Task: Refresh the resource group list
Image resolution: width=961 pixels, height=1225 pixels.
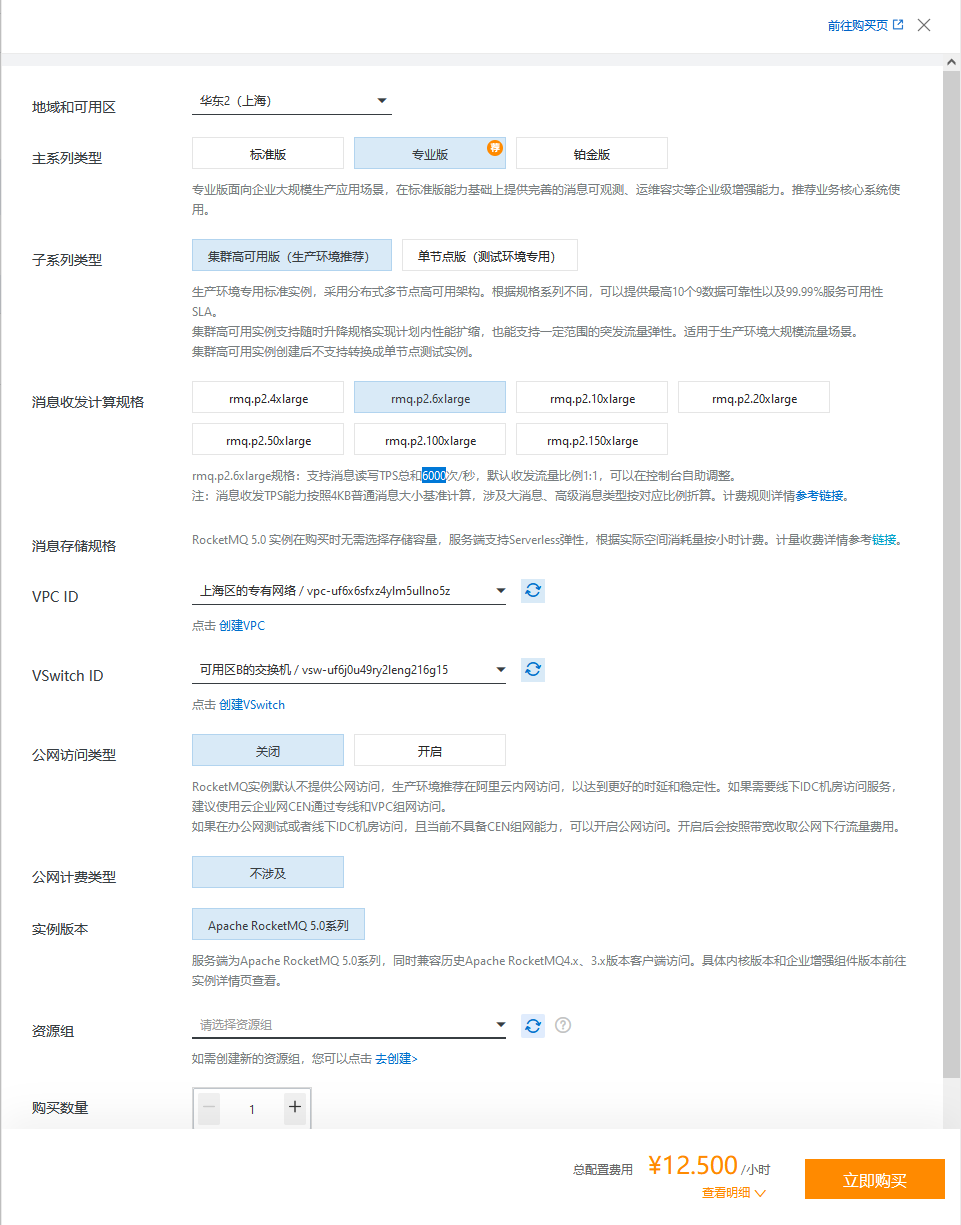Action: click(533, 1025)
